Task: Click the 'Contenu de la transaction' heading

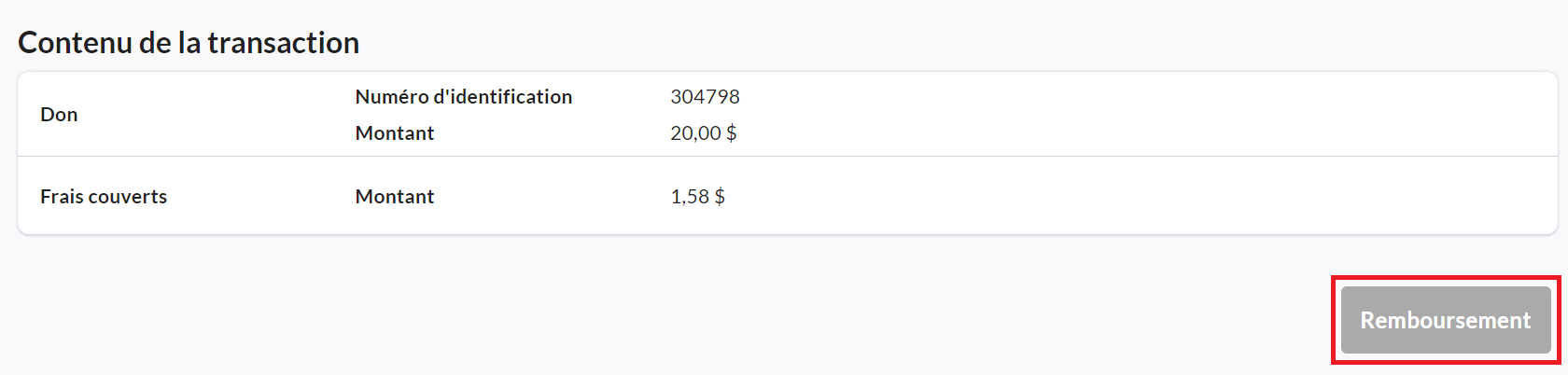Action: (x=189, y=43)
